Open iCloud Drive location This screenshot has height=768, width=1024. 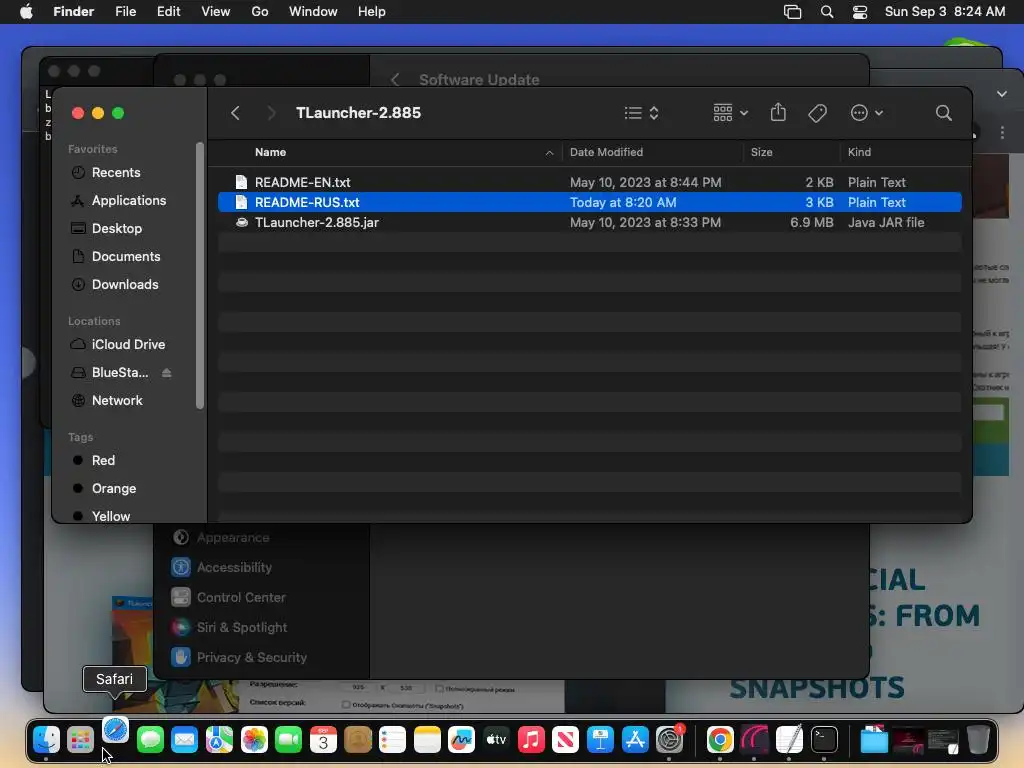[128, 344]
